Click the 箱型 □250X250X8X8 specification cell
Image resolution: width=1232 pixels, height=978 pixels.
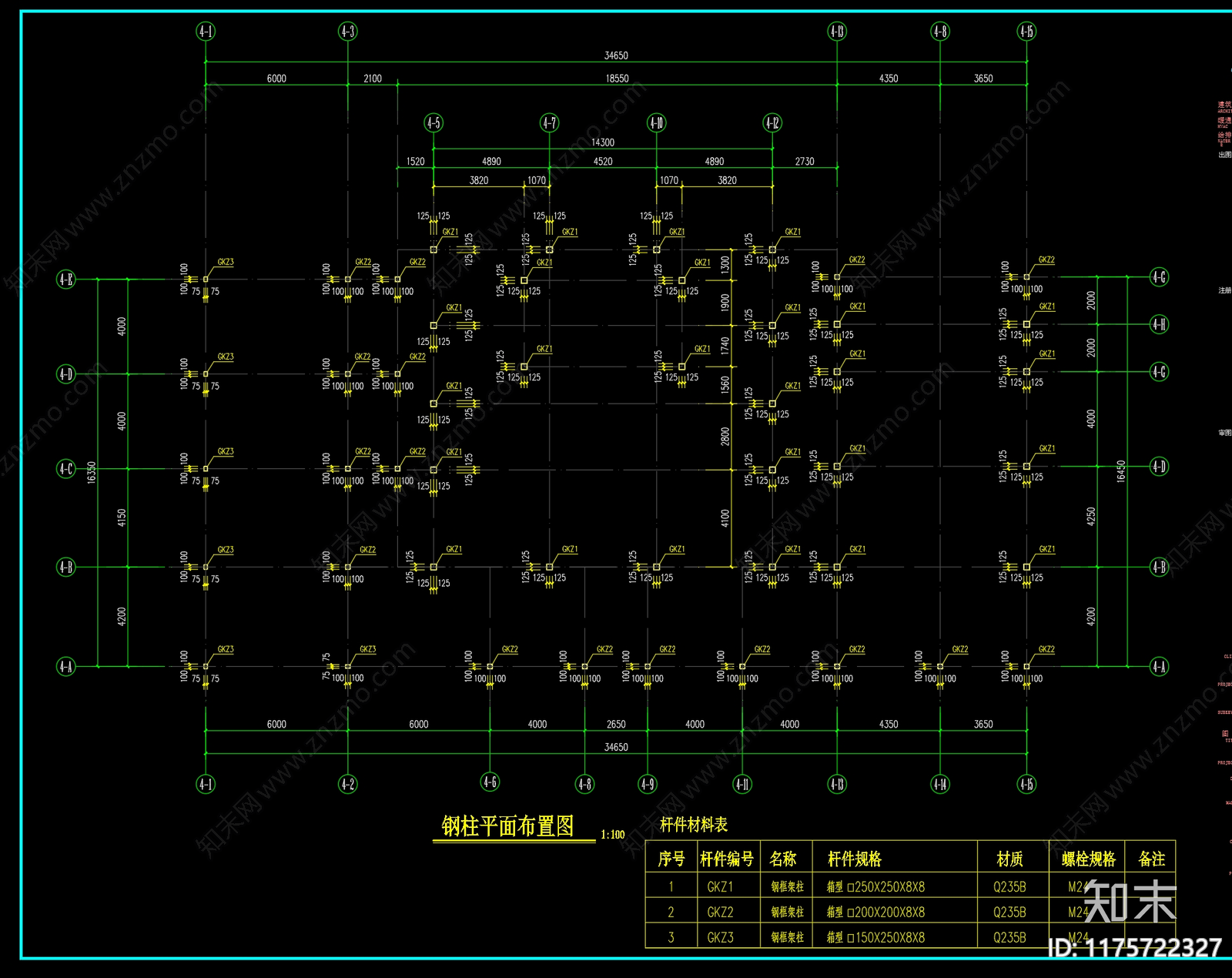[x=875, y=887]
